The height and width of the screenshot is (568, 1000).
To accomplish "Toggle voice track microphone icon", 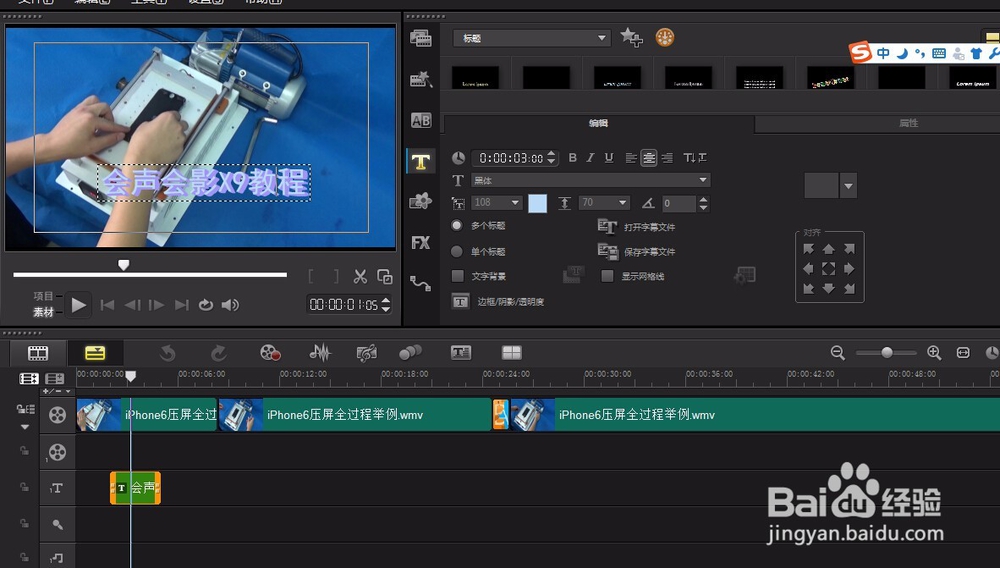I will pyautogui.click(x=57, y=524).
